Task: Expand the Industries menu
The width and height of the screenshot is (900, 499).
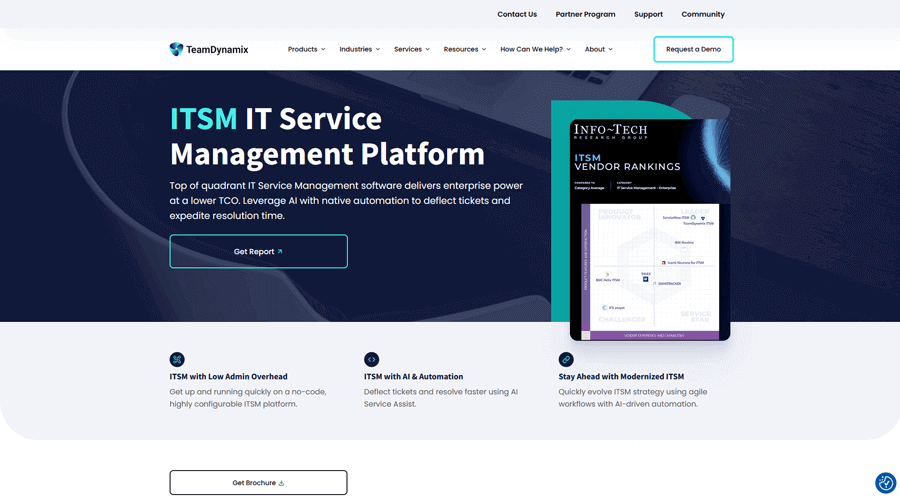Action: tap(359, 49)
